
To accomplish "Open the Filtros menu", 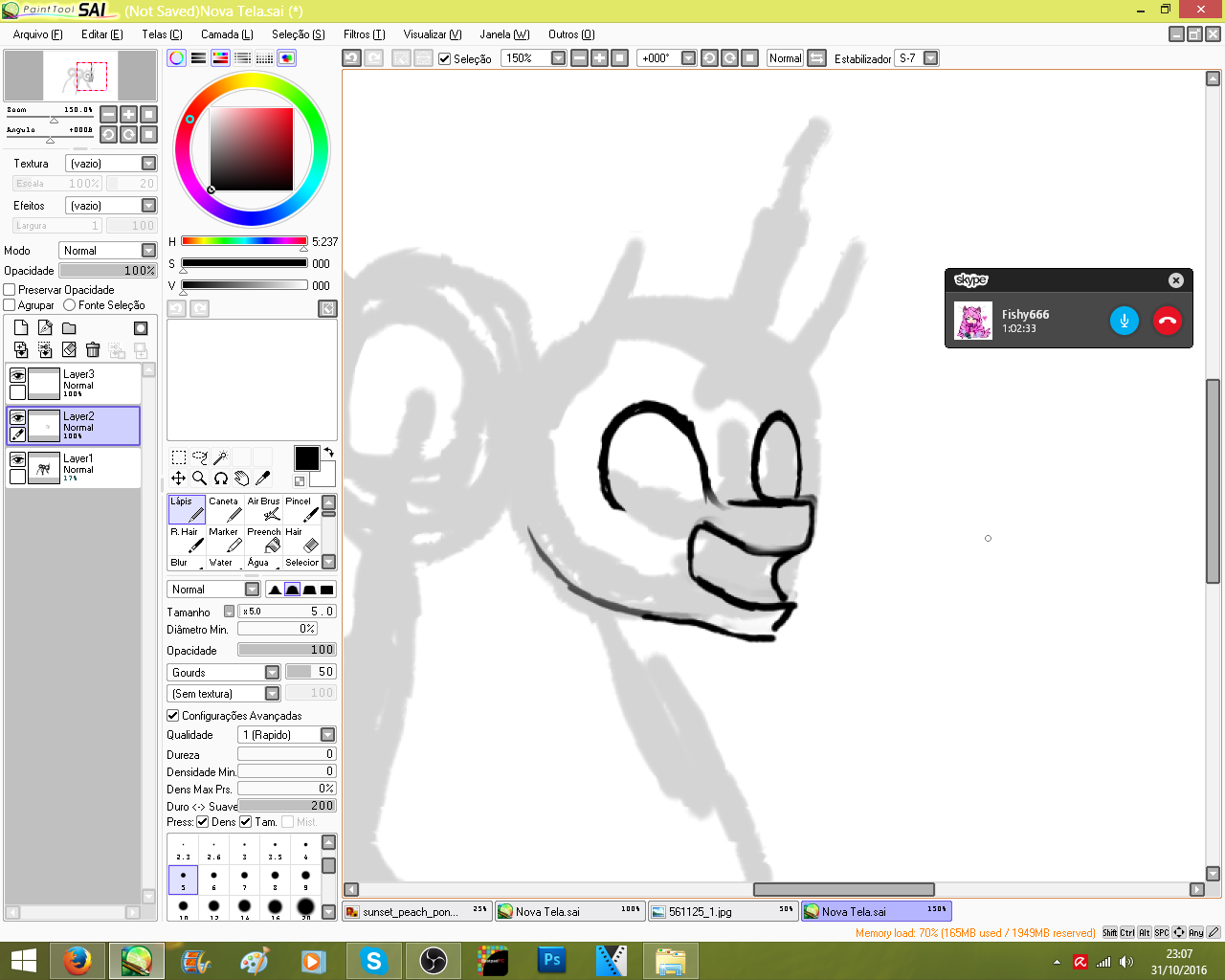I will [x=364, y=34].
